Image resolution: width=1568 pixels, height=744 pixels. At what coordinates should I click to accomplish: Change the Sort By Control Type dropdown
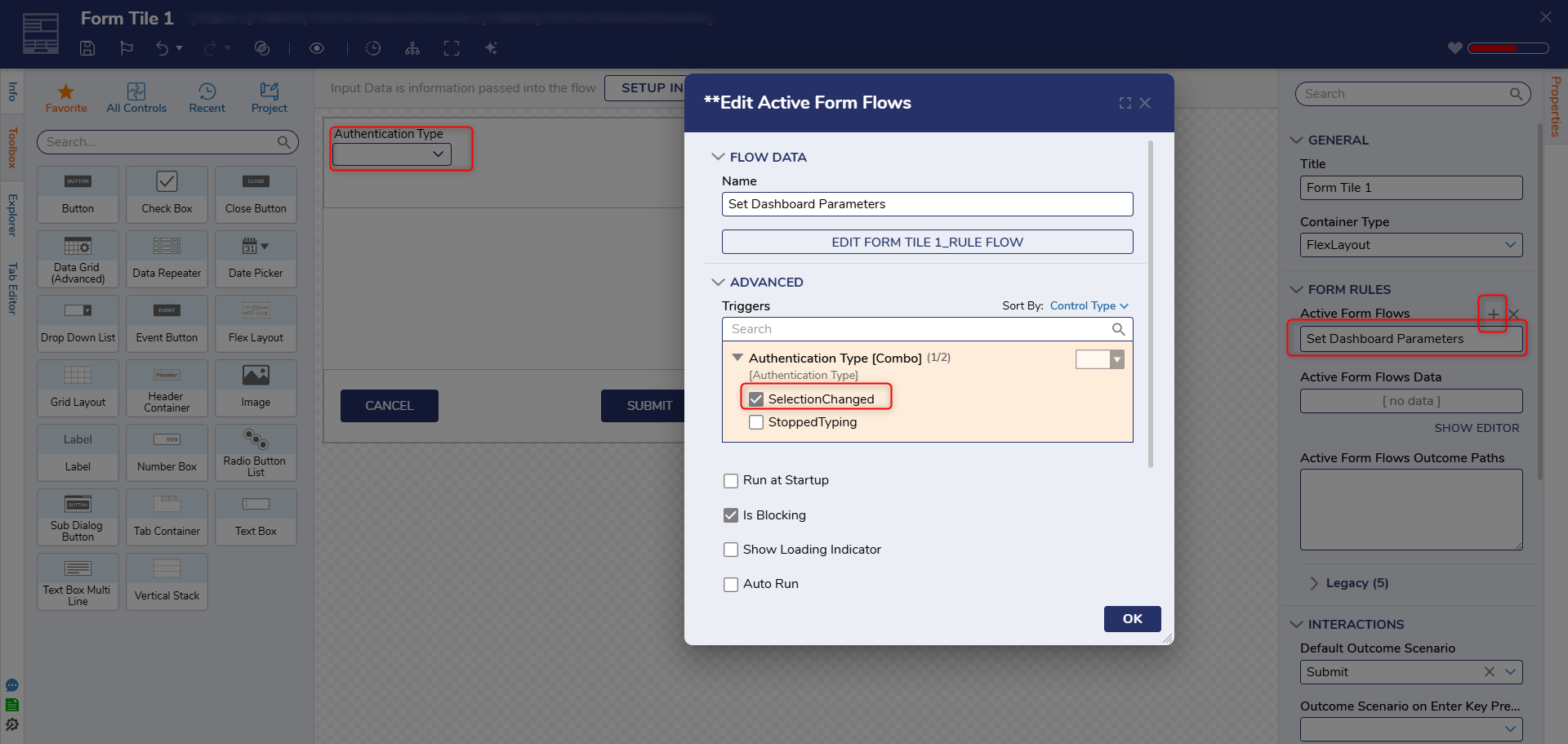(x=1088, y=305)
